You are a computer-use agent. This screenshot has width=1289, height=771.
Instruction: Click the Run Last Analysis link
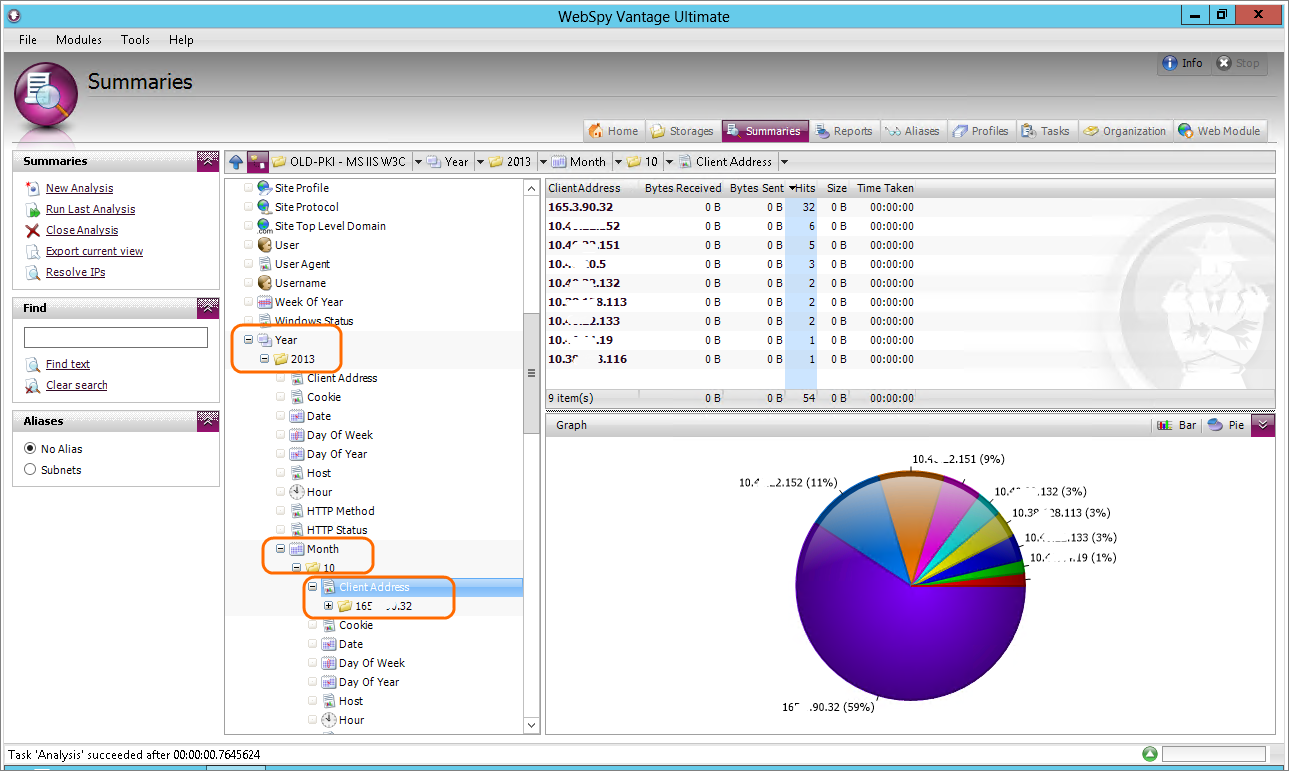pos(90,209)
